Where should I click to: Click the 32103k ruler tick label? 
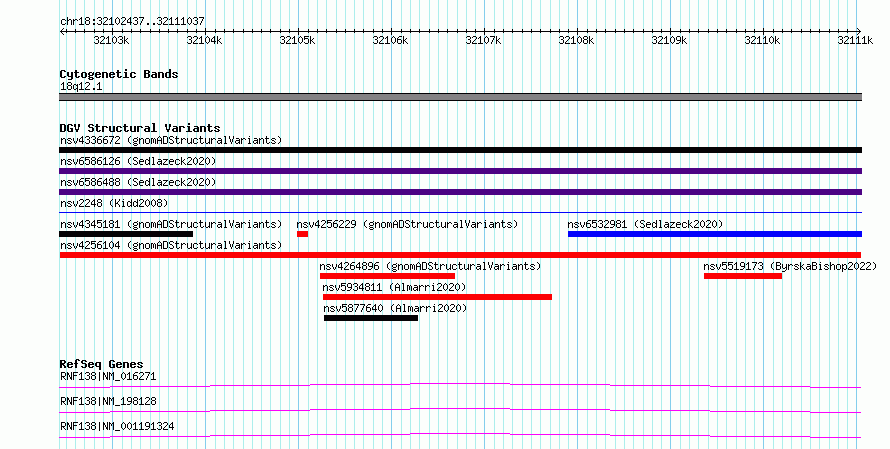pos(111,40)
